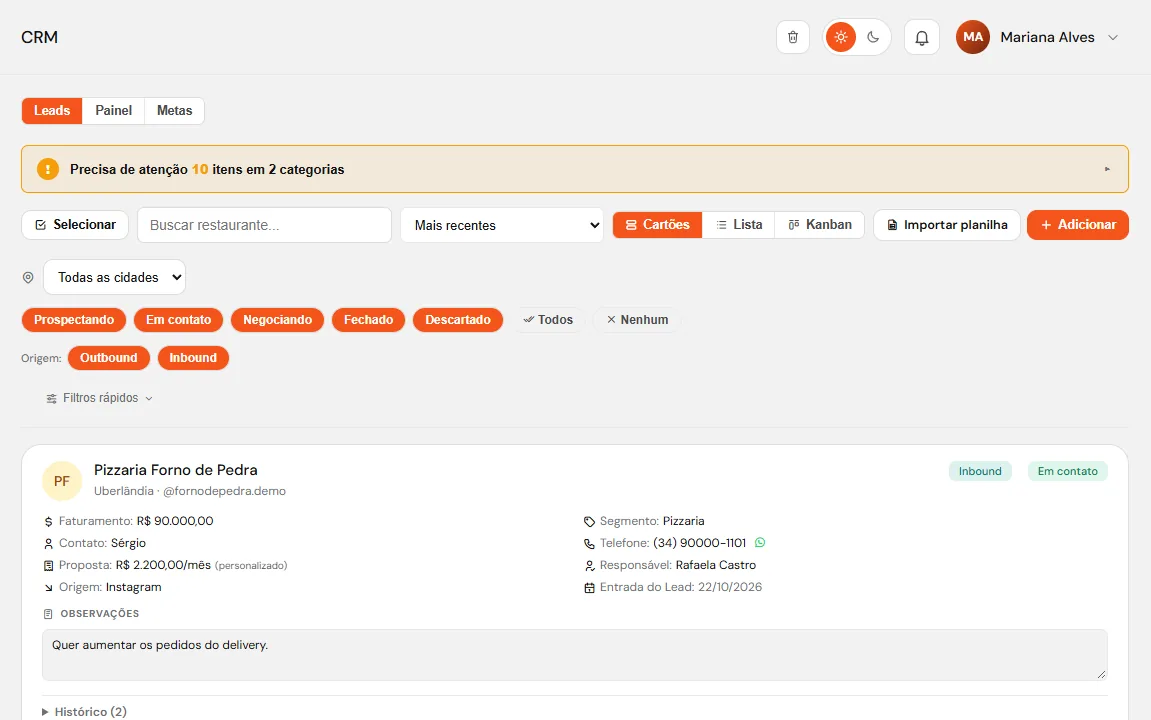Click the phone number (34) 90000-1101

[x=699, y=543]
